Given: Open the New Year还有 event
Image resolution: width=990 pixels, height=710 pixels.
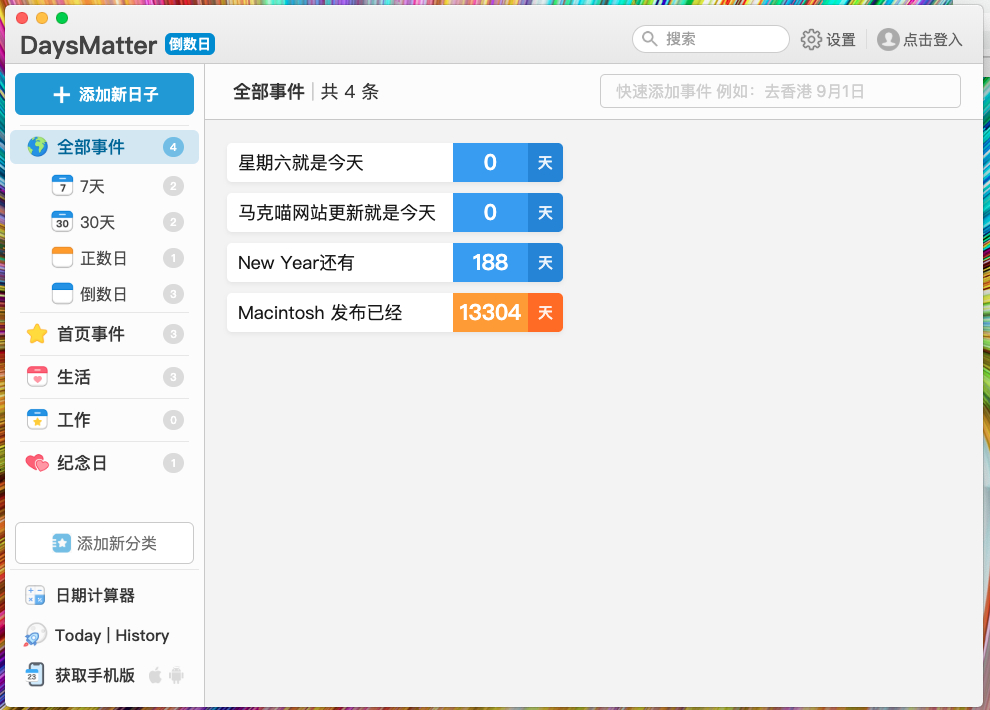Looking at the screenshot, I should click(395, 263).
